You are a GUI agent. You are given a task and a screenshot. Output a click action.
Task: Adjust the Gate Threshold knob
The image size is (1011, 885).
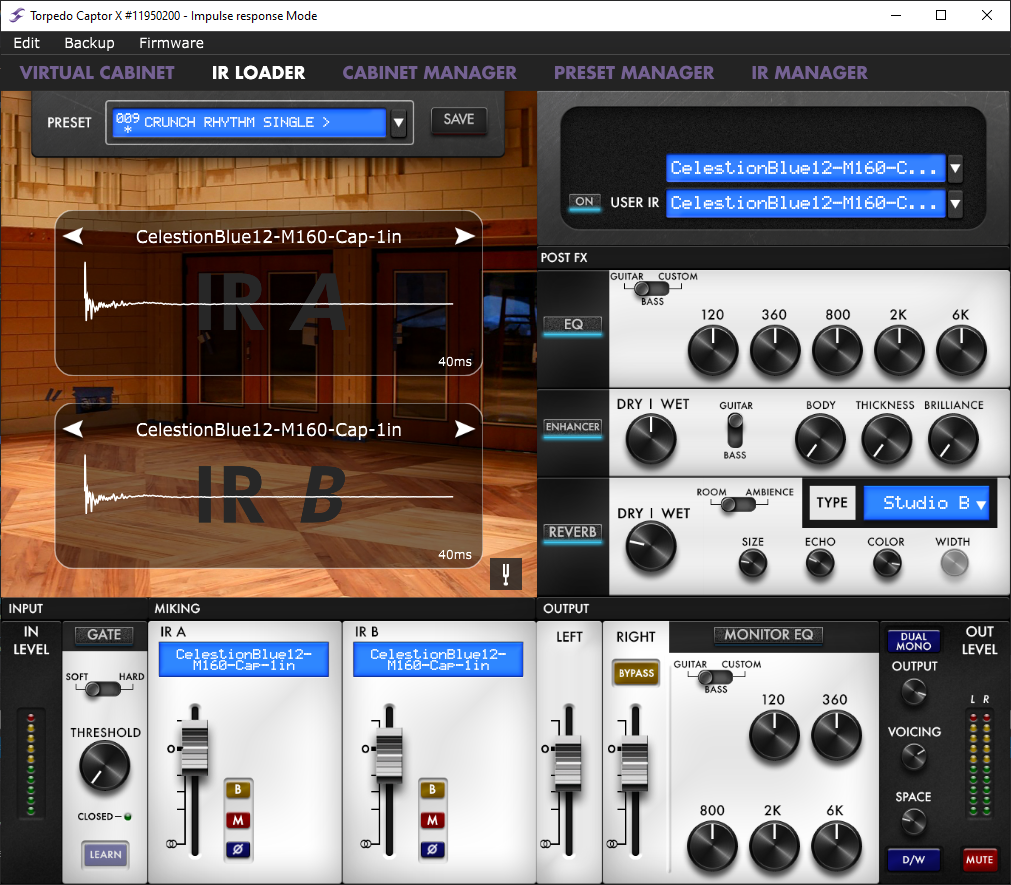104,766
